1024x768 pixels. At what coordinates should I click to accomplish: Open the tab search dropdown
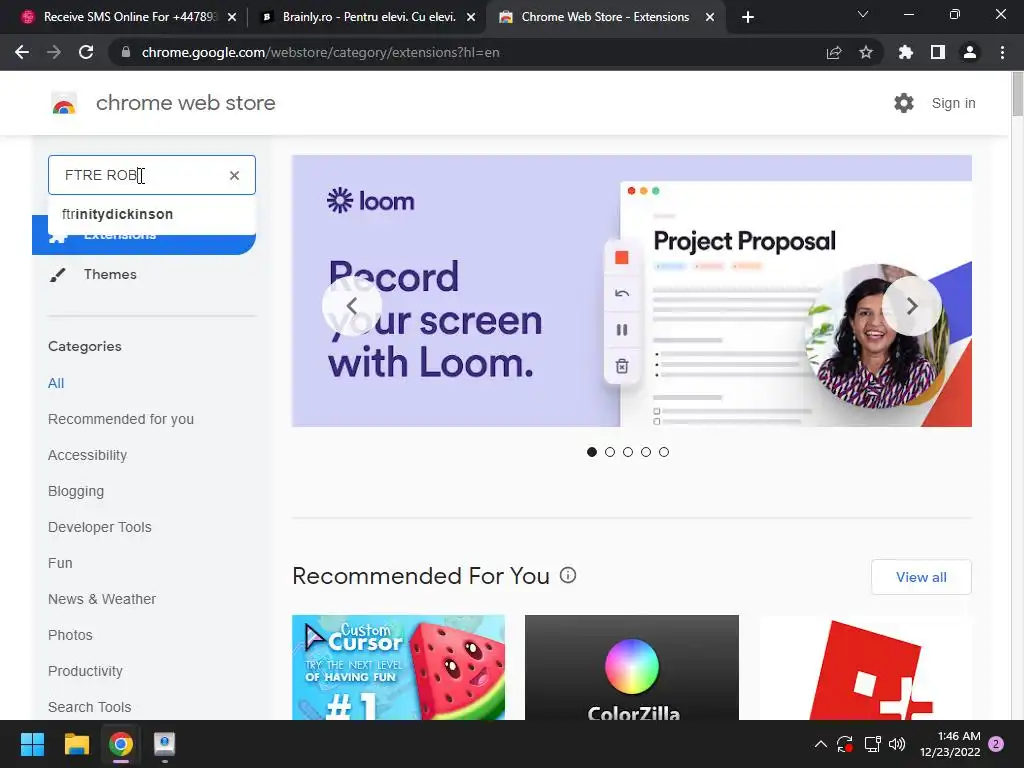click(x=863, y=14)
